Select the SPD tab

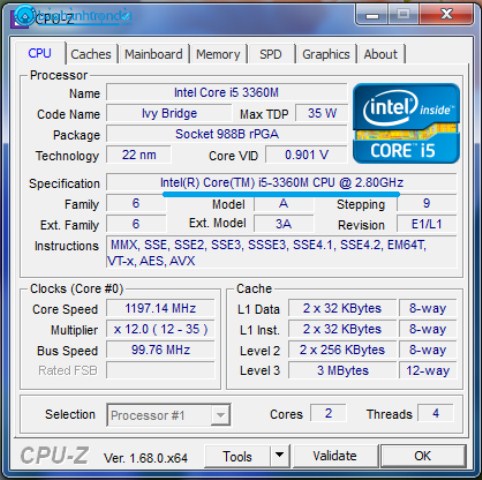pos(271,54)
